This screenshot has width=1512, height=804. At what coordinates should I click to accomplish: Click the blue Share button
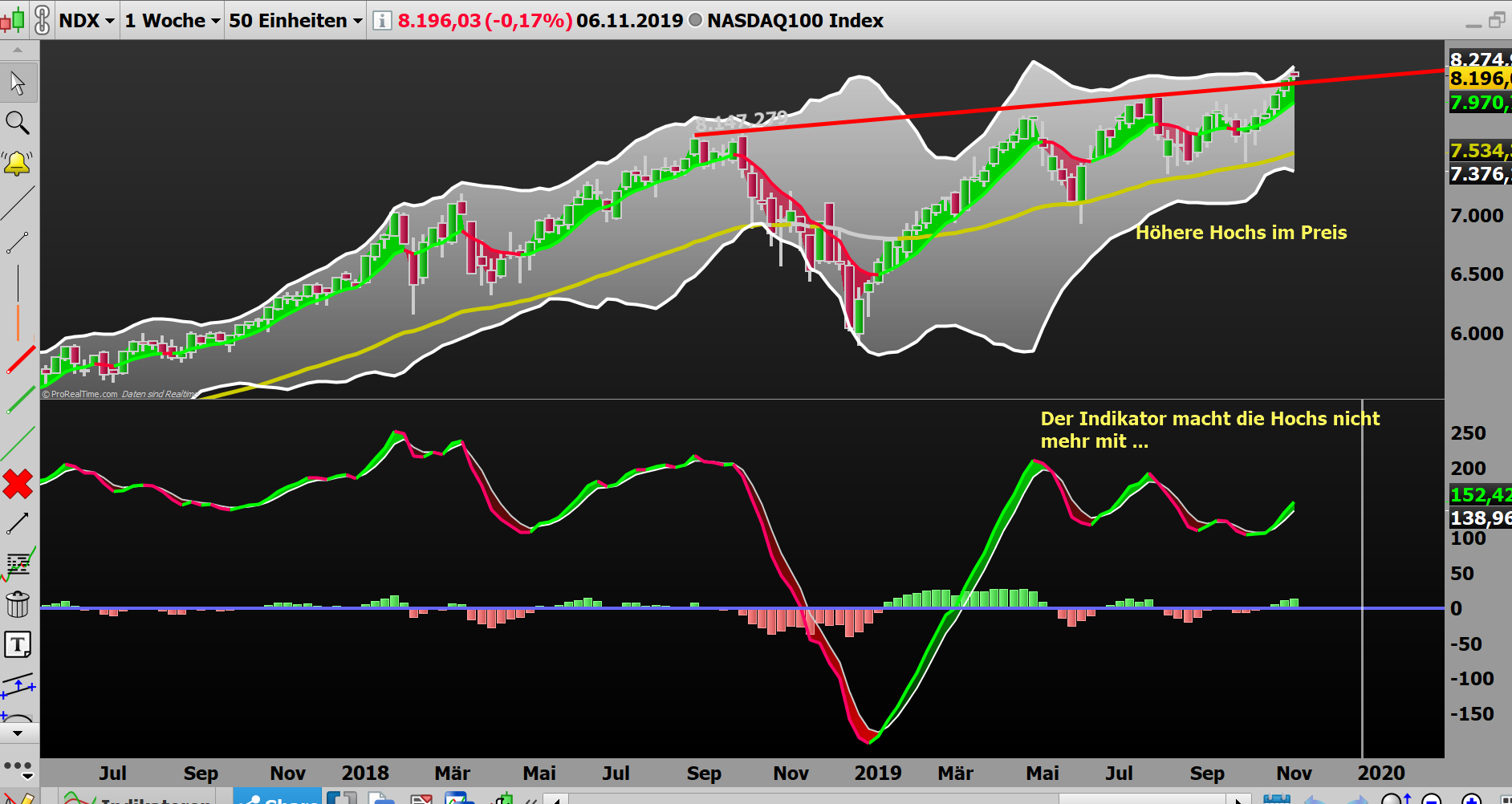[278, 797]
